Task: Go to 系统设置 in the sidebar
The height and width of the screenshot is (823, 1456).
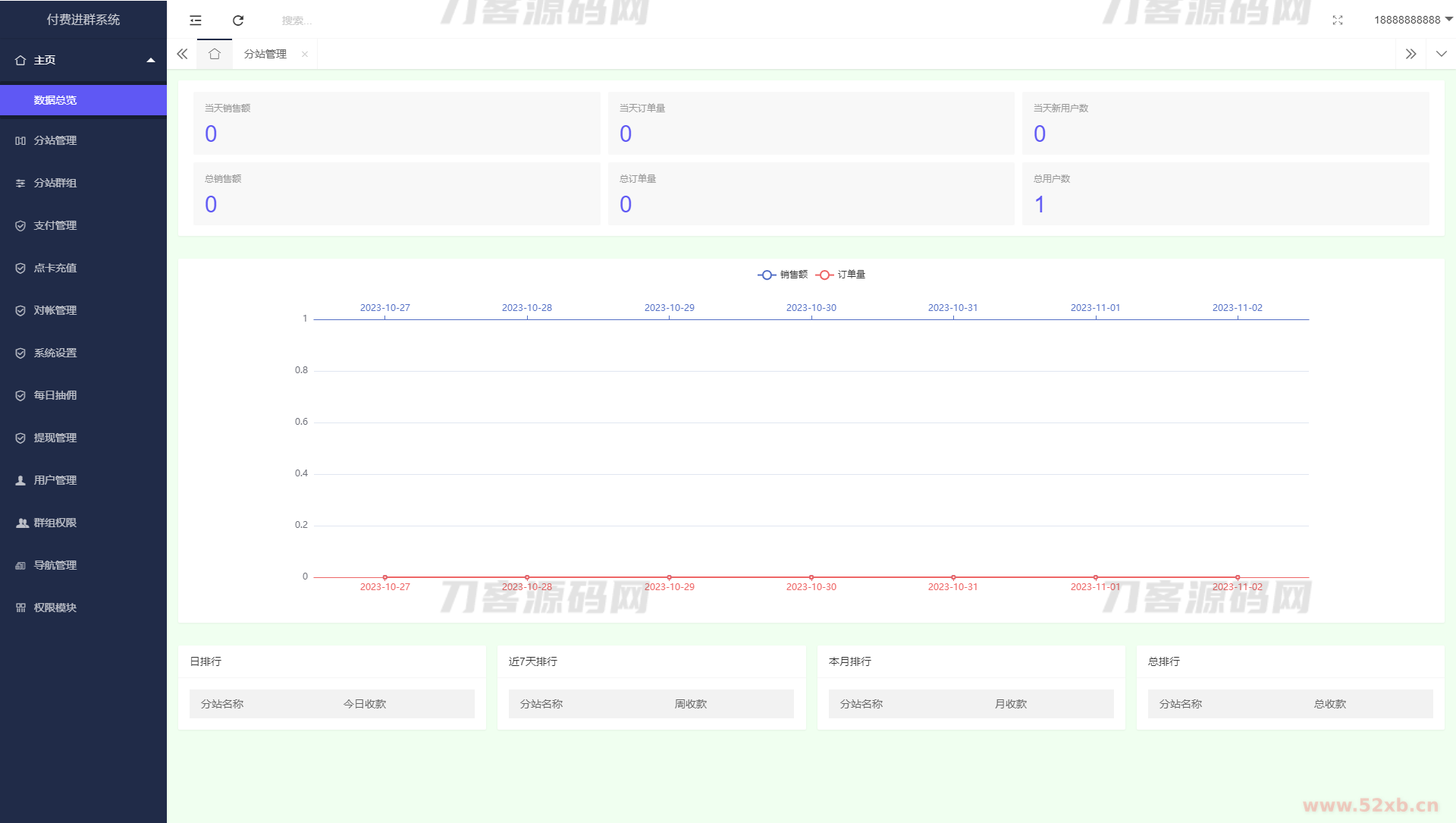Action: (x=55, y=353)
